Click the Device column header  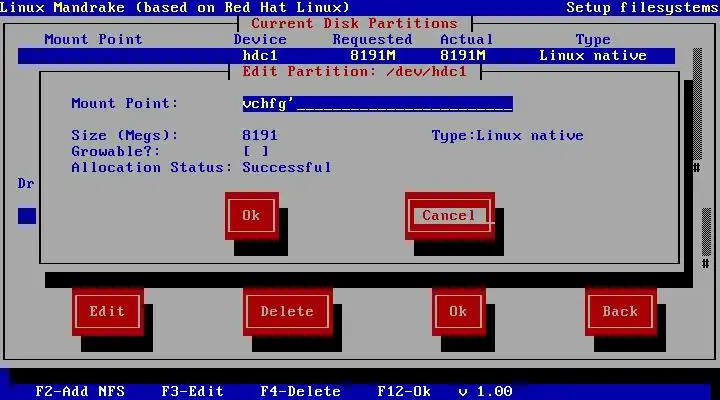pyautogui.click(x=260, y=39)
